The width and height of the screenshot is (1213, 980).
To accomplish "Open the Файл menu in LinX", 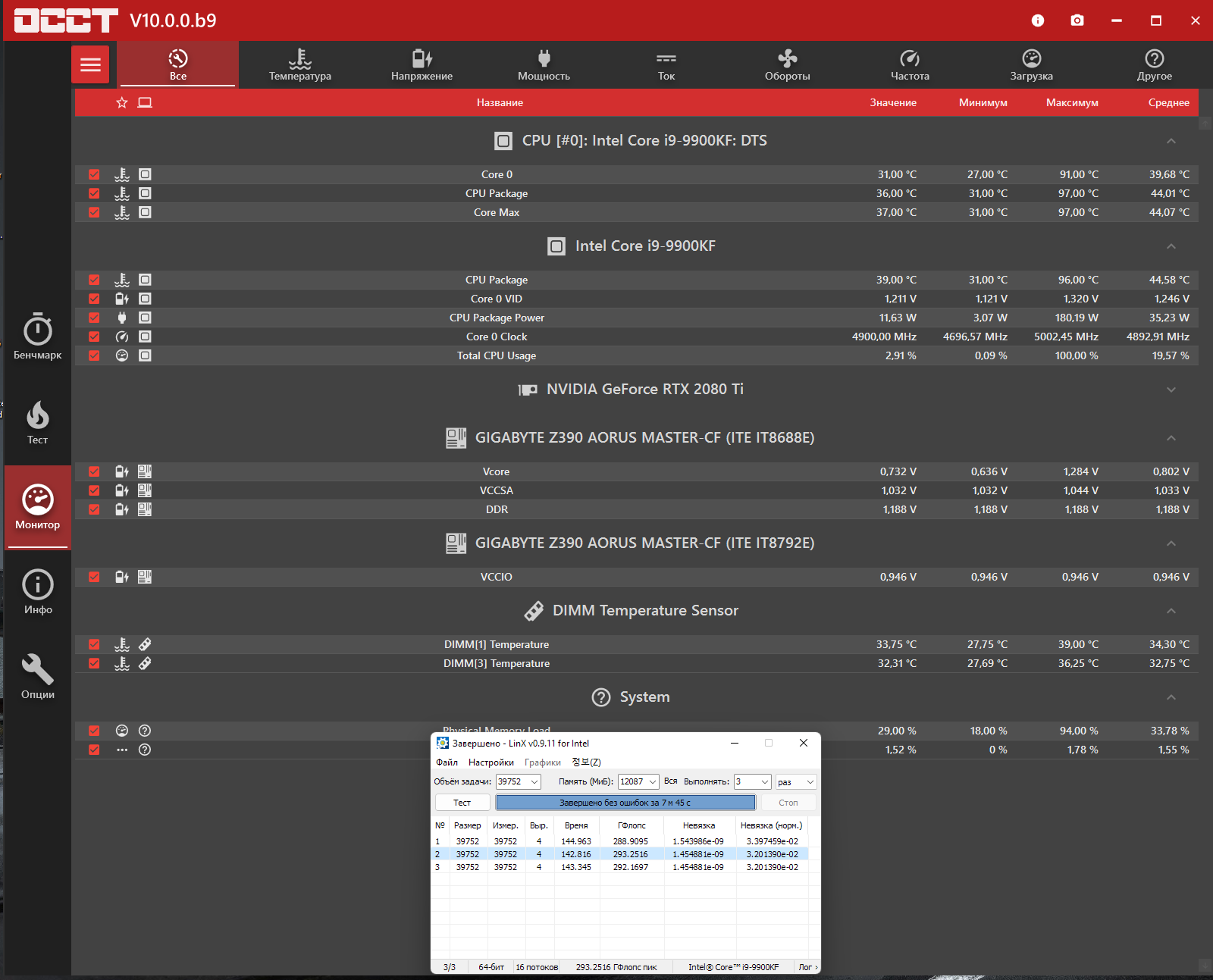I will (447, 762).
